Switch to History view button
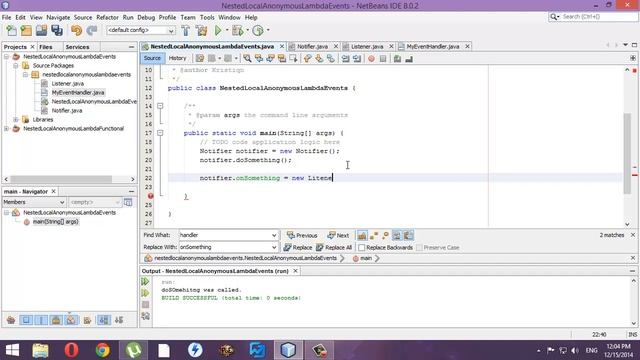This screenshot has height=360, width=640. click(x=177, y=58)
